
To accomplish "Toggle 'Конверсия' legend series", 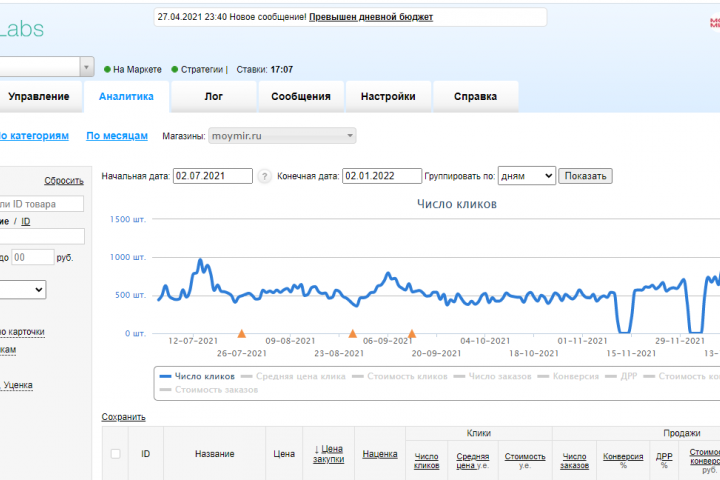I will tap(568, 376).
